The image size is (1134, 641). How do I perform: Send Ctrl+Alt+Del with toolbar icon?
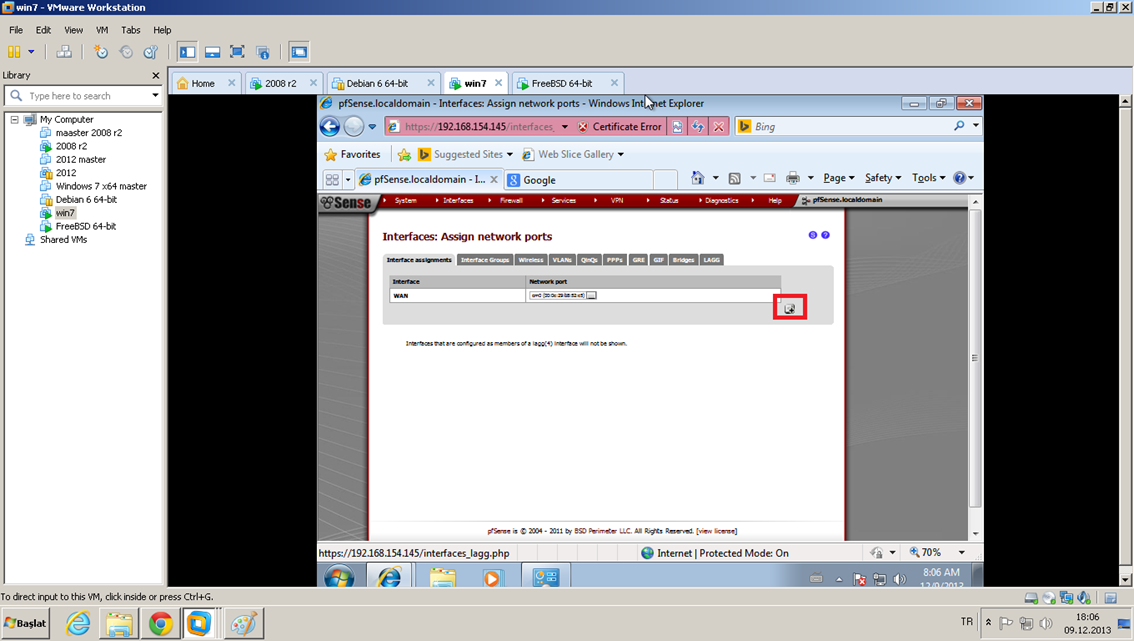click(x=64, y=52)
